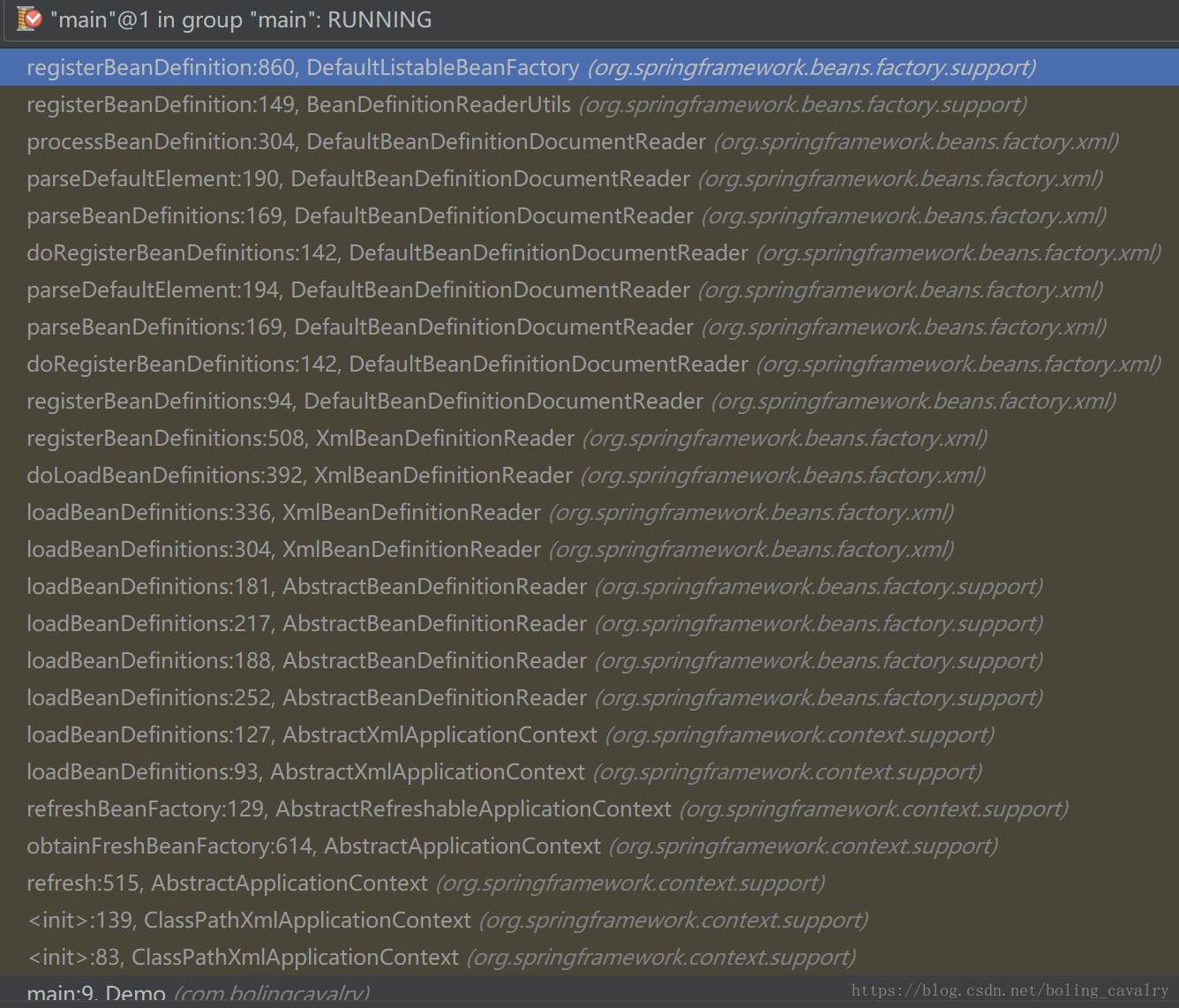1179x1008 pixels.
Task: Click the running thread icon beside "main"@1
Action: pos(29,19)
